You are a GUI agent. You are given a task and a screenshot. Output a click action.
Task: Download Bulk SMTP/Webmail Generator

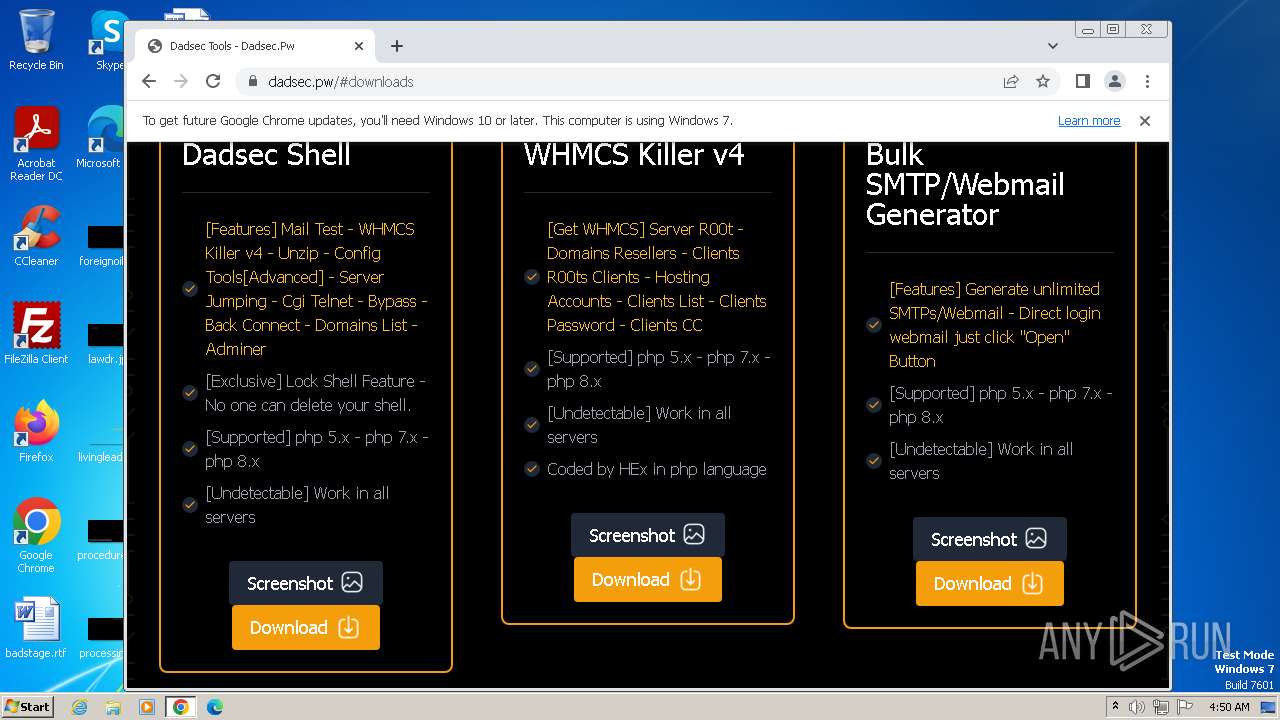click(990, 584)
